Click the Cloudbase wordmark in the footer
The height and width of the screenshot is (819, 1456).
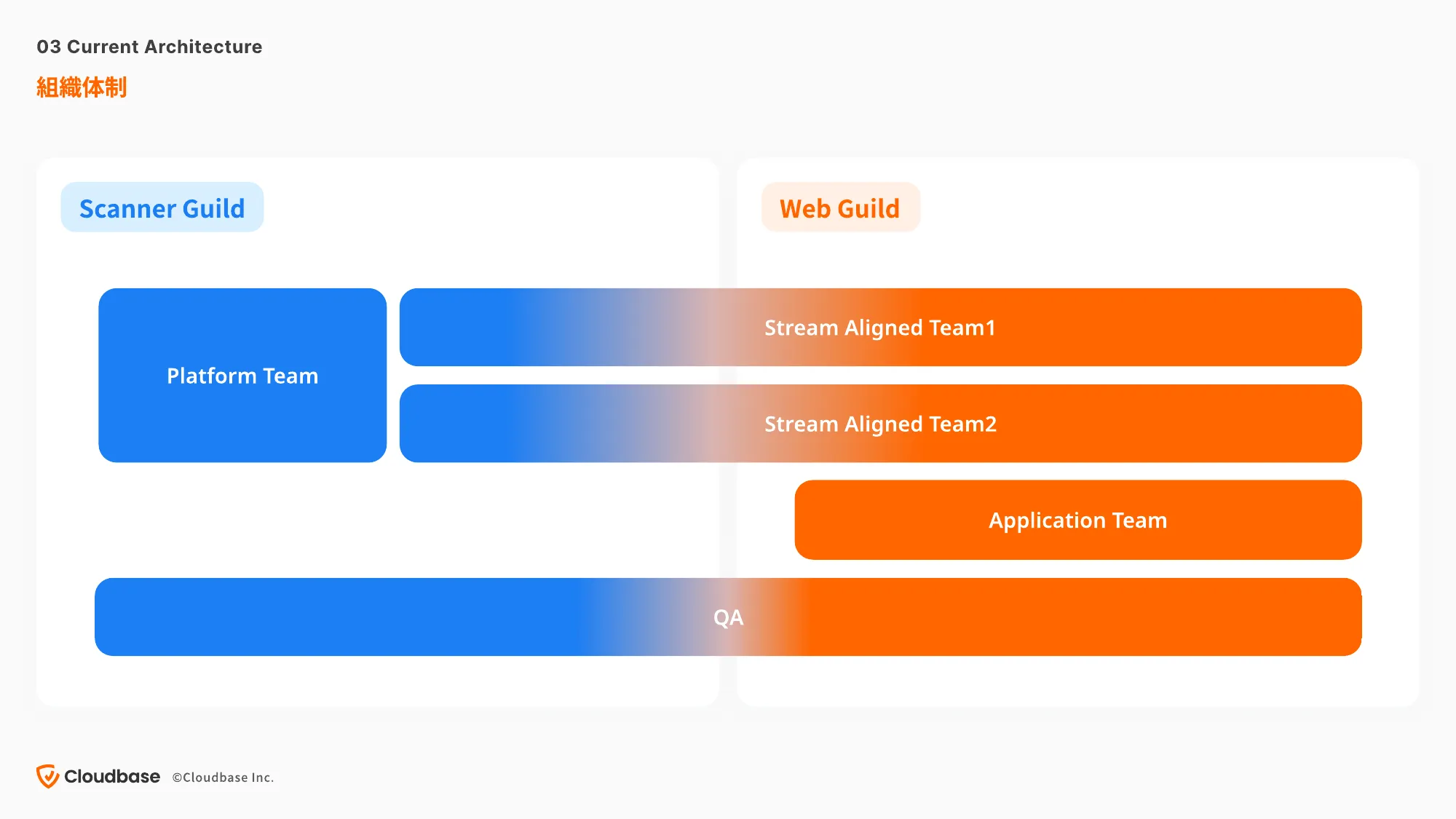112,777
